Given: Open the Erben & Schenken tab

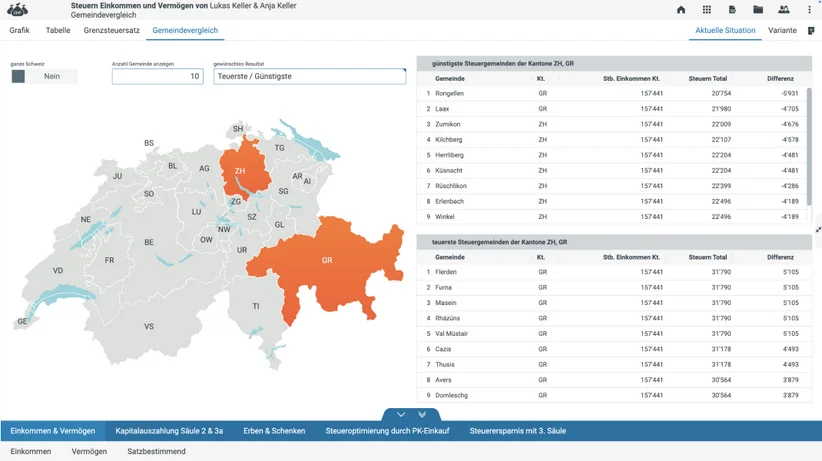Looking at the screenshot, I should [x=274, y=431].
